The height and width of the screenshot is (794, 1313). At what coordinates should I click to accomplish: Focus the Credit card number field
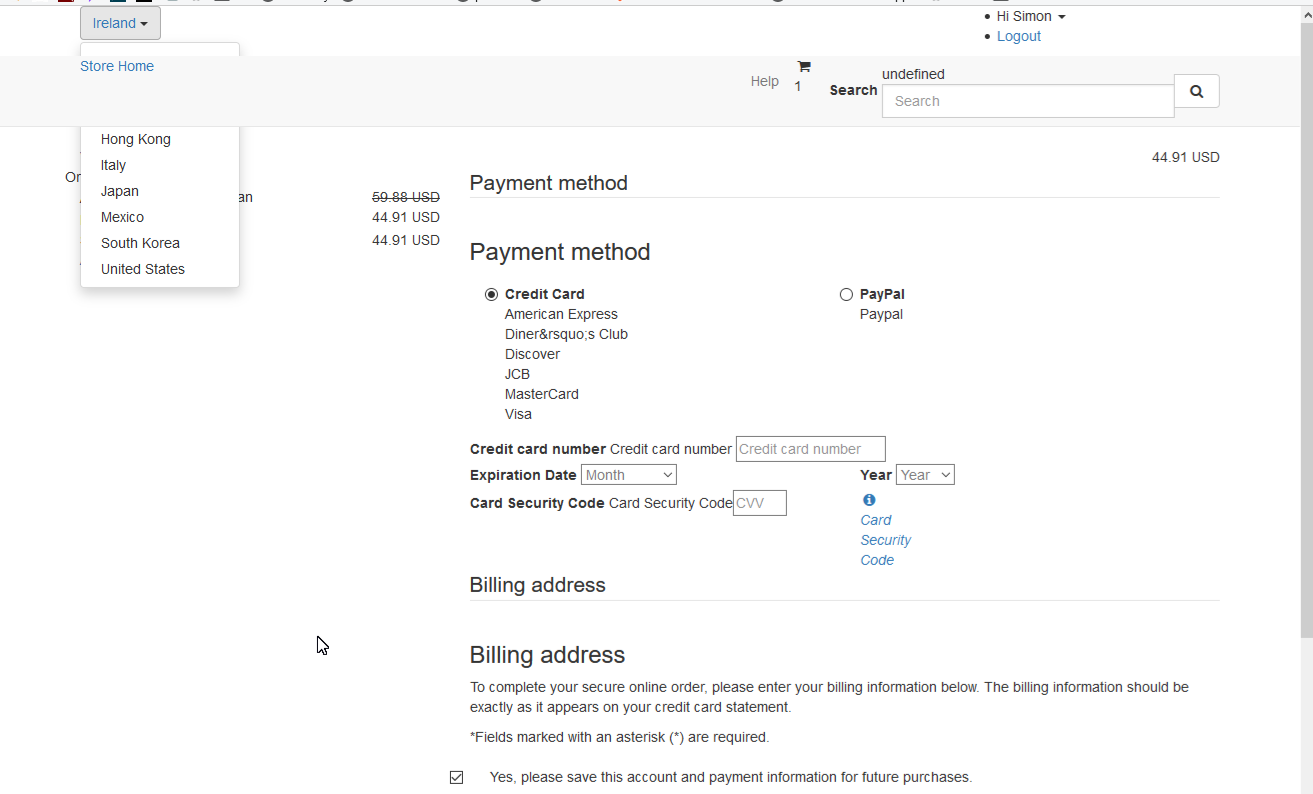click(x=810, y=450)
